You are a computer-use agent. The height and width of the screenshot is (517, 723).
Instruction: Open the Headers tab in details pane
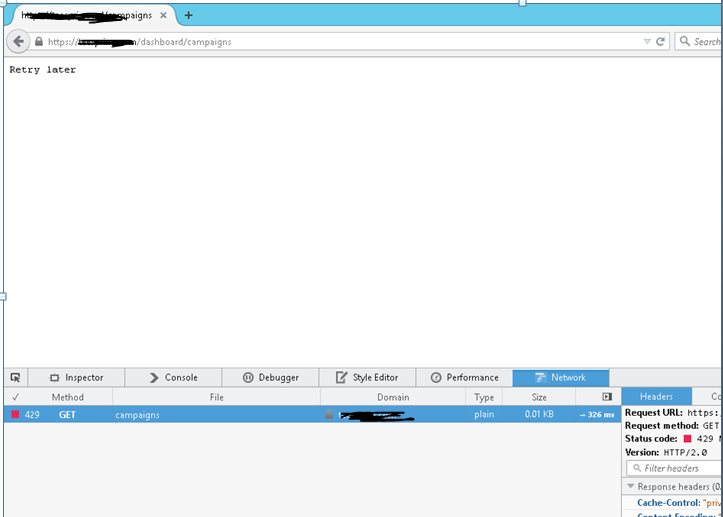[657, 397]
